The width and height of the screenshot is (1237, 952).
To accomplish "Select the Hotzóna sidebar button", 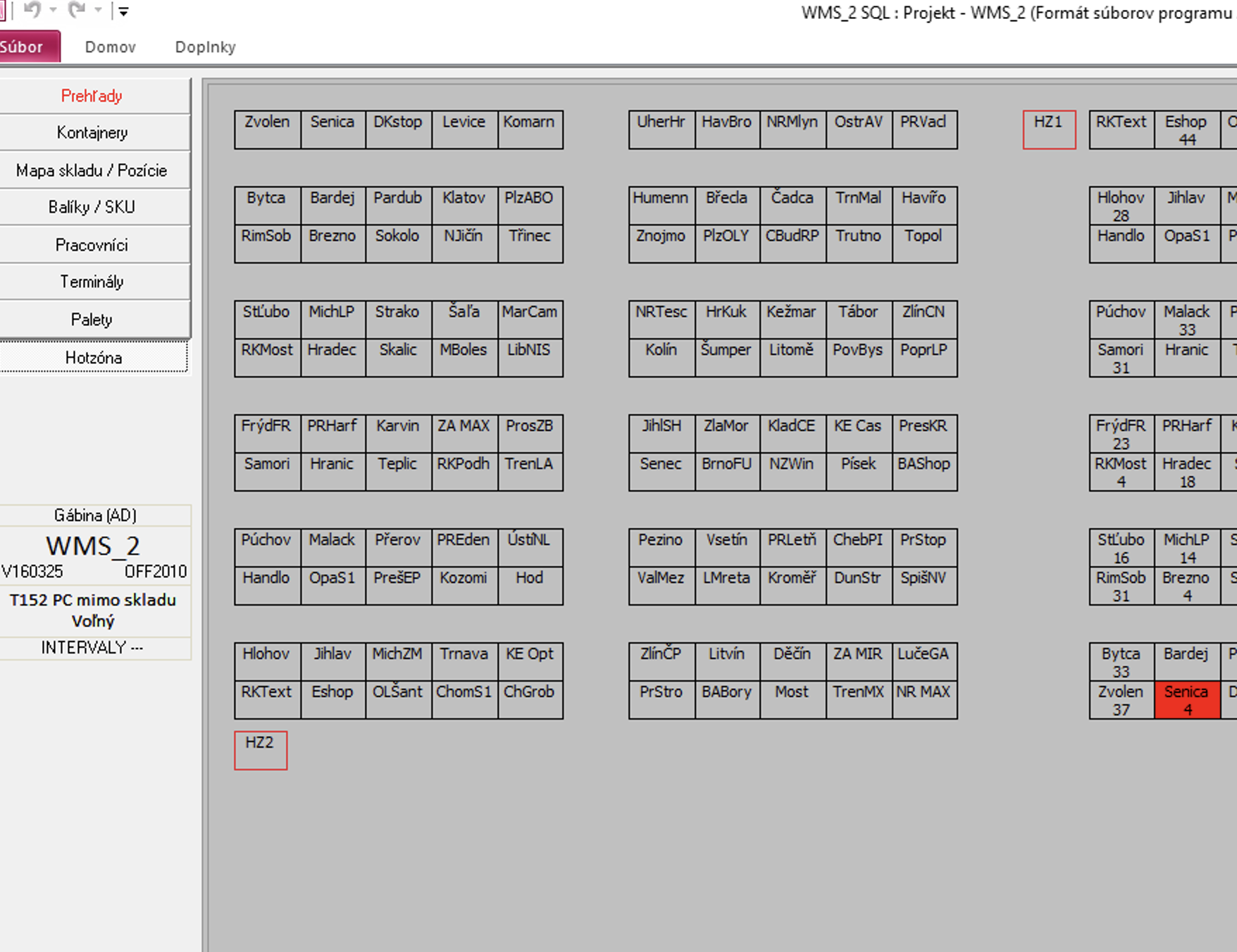I will click(x=92, y=358).
